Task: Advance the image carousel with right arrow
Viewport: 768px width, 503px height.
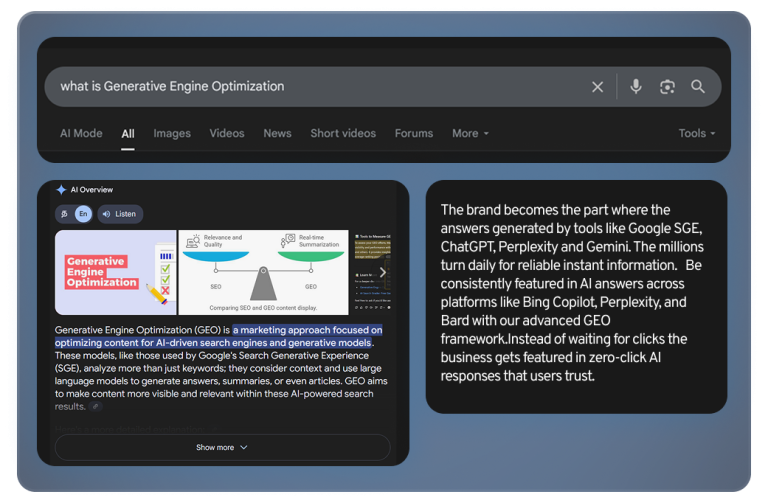Action: (x=383, y=272)
